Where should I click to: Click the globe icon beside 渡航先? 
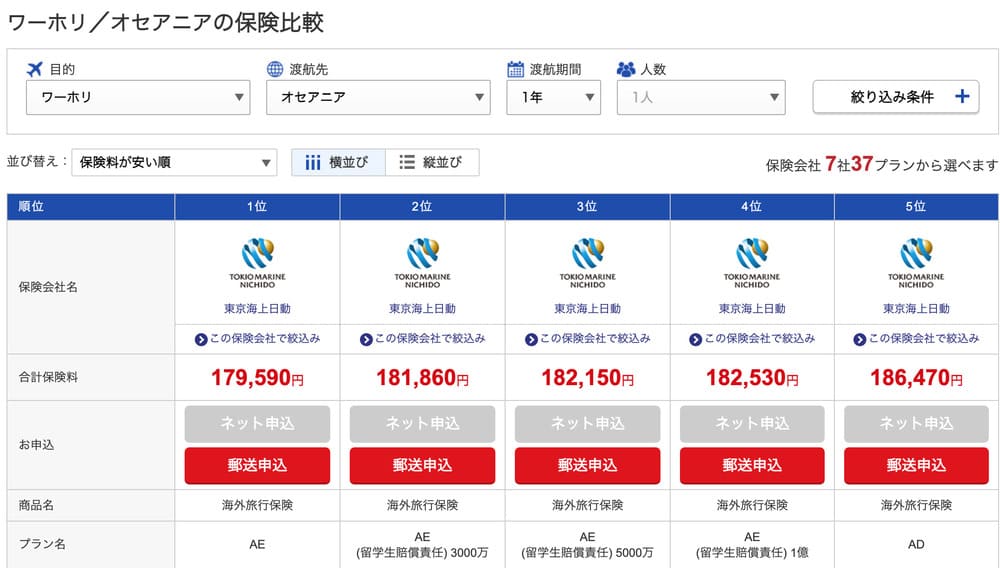coord(275,69)
